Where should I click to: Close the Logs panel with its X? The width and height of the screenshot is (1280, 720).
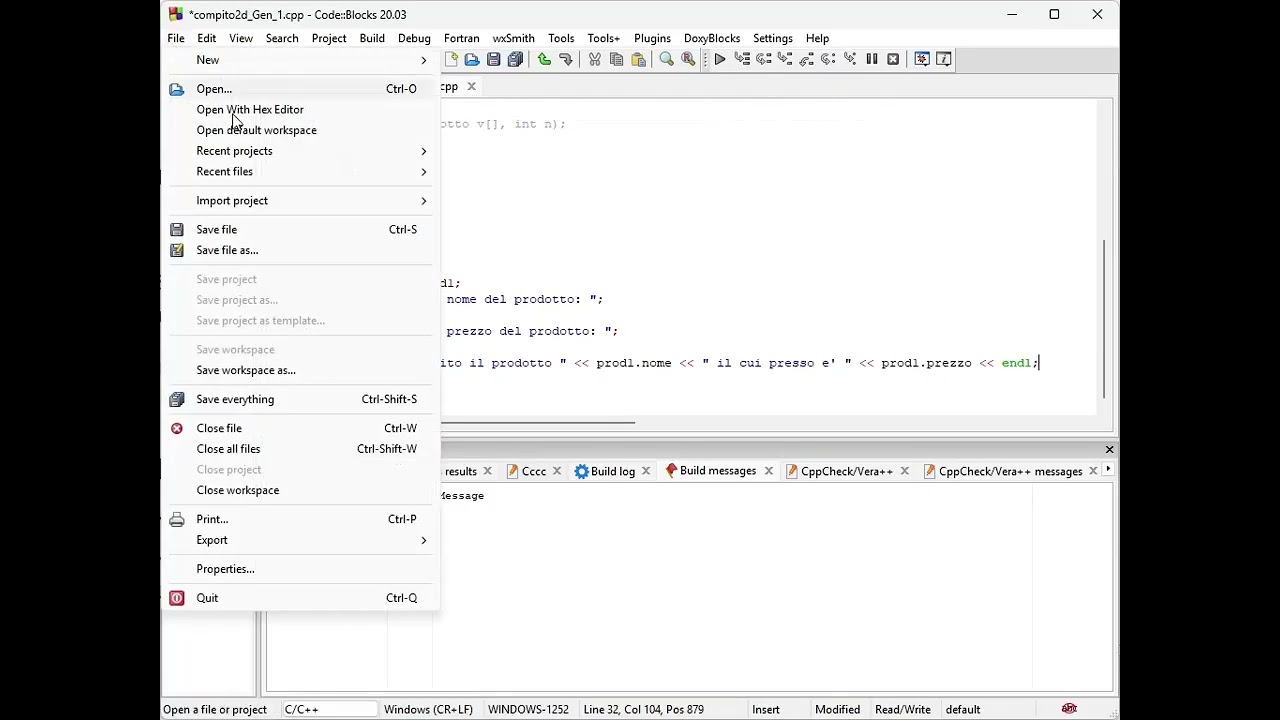click(1109, 450)
